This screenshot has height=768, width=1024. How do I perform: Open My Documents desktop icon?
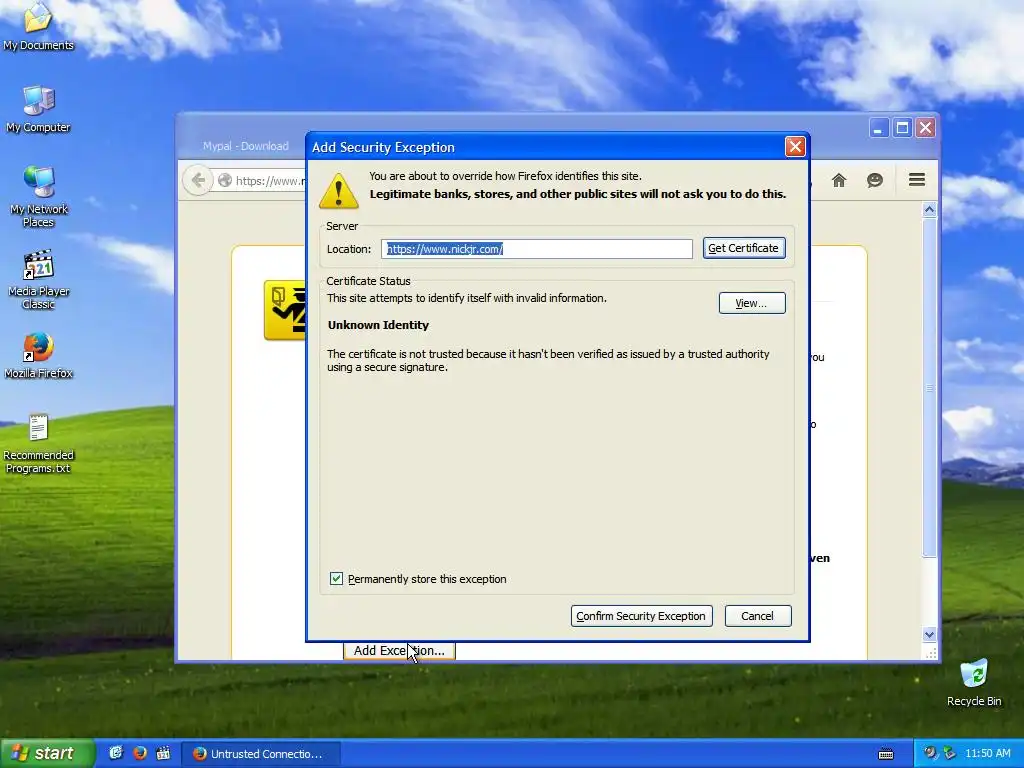tap(38, 26)
